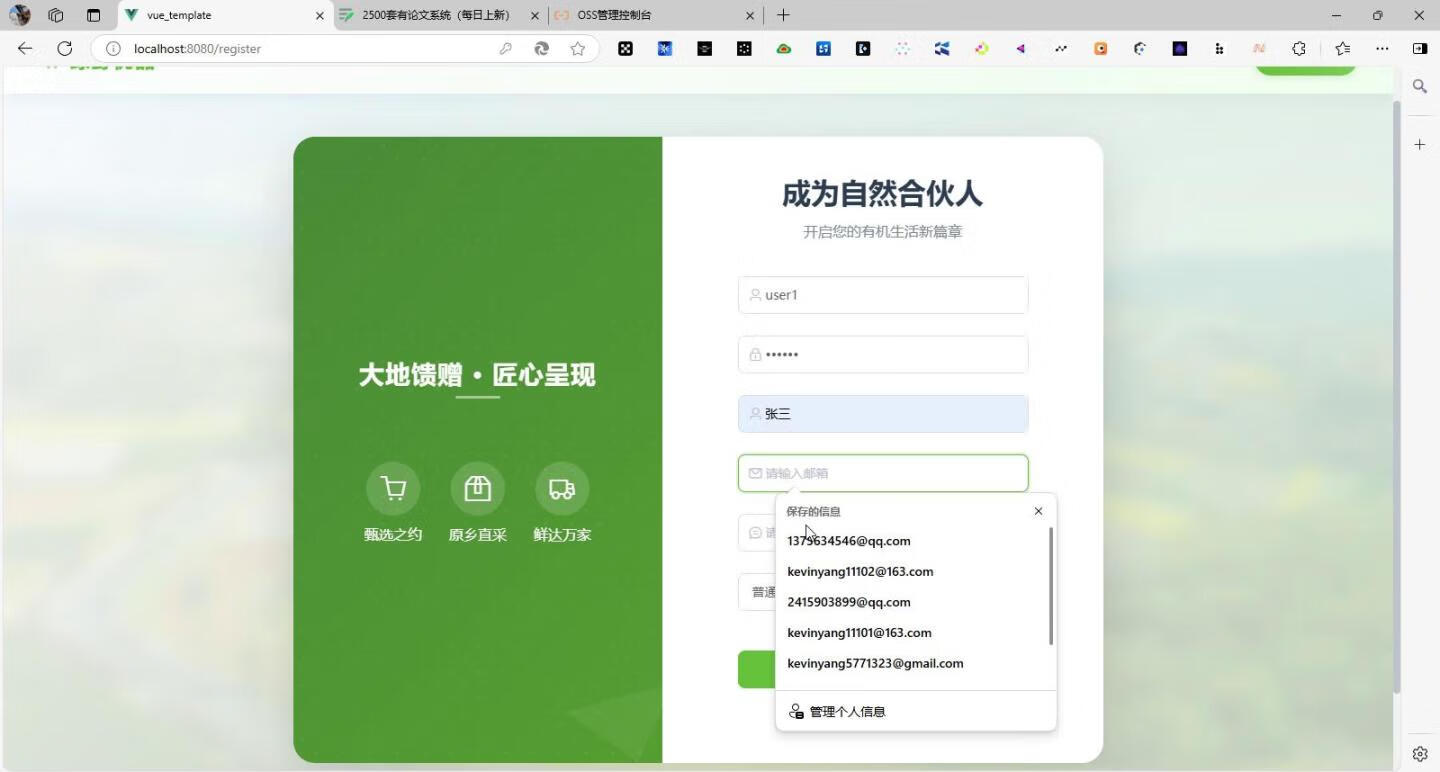This screenshot has height=772, width=1440.
Task: Open Workspaces icon next to profile avatar
Action: pyautogui.click(x=56, y=15)
